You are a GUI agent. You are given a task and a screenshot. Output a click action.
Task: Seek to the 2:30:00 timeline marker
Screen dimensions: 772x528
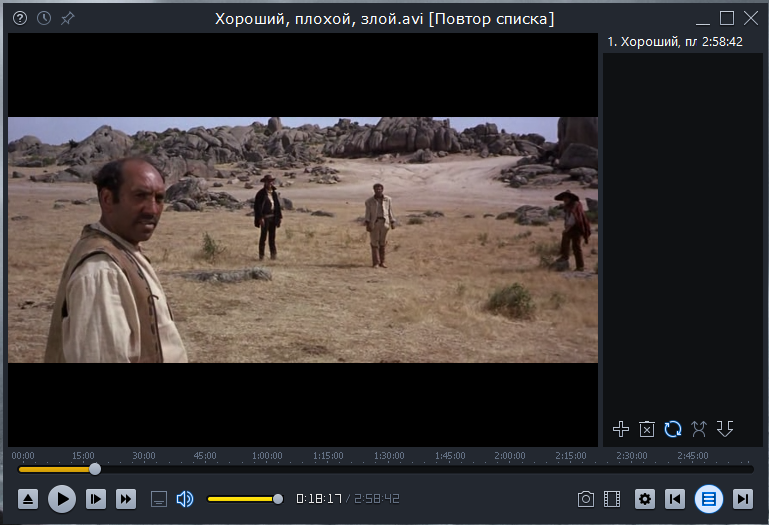tap(632, 456)
